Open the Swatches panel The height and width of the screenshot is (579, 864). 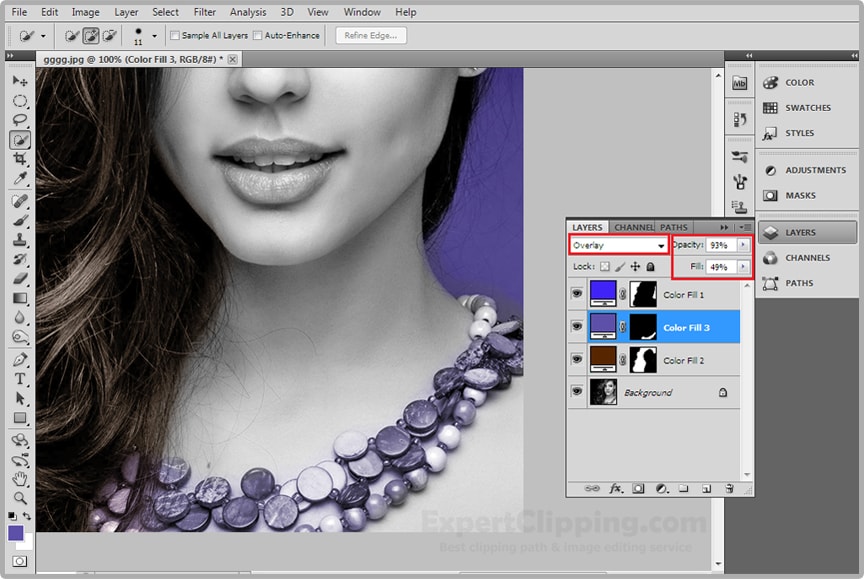(806, 108)
